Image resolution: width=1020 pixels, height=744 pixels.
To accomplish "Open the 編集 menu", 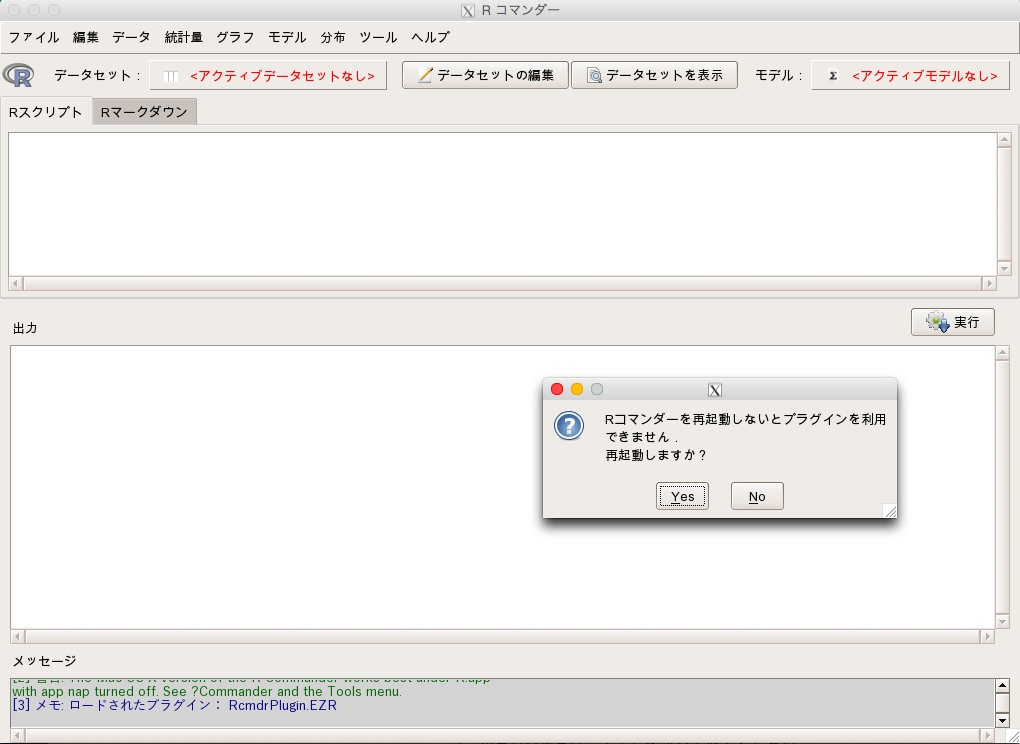I will 86,37.
